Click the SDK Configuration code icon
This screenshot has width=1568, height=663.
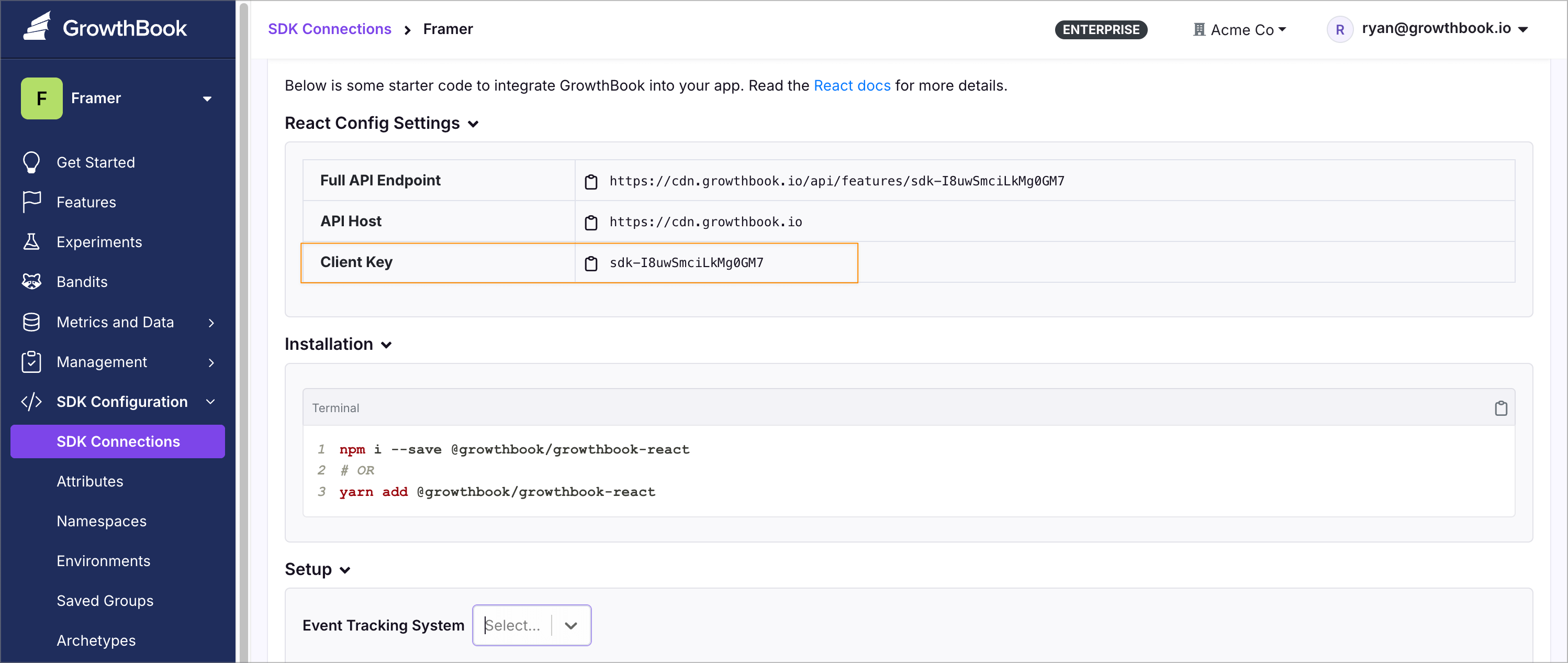(x=31, y=402)
